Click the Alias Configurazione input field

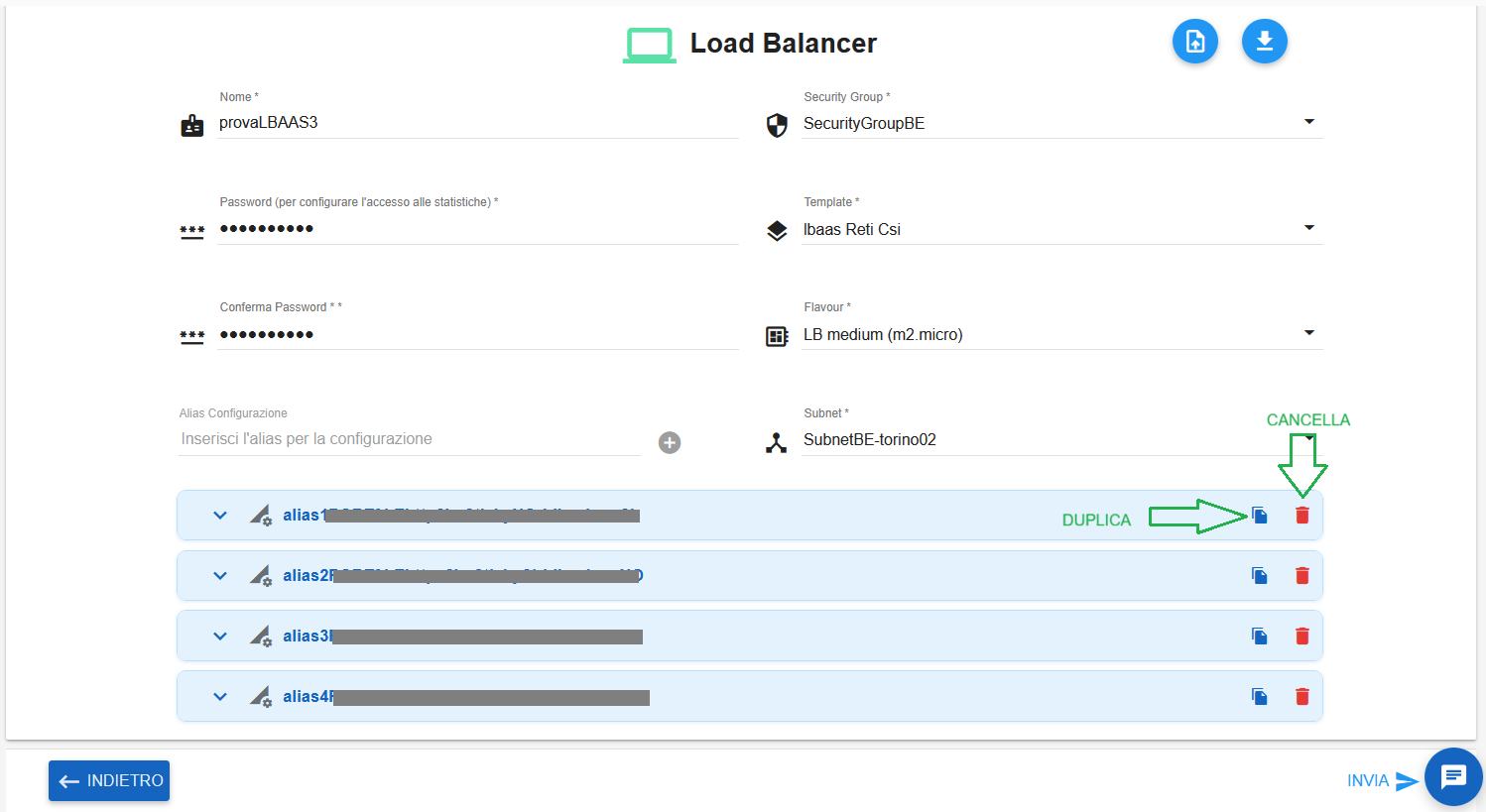[410, 439]
